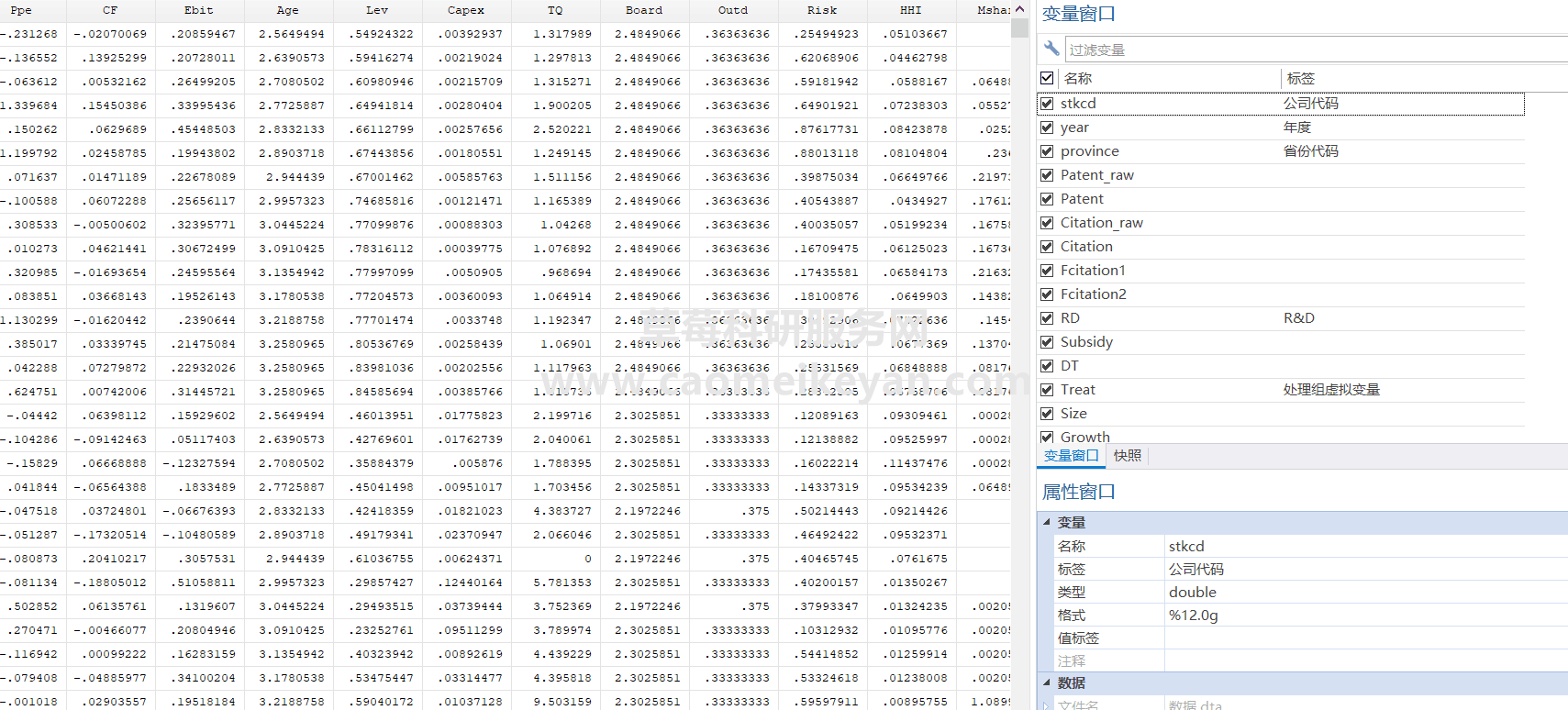Edit the 名称 property value stkcd

(1366, 546)
